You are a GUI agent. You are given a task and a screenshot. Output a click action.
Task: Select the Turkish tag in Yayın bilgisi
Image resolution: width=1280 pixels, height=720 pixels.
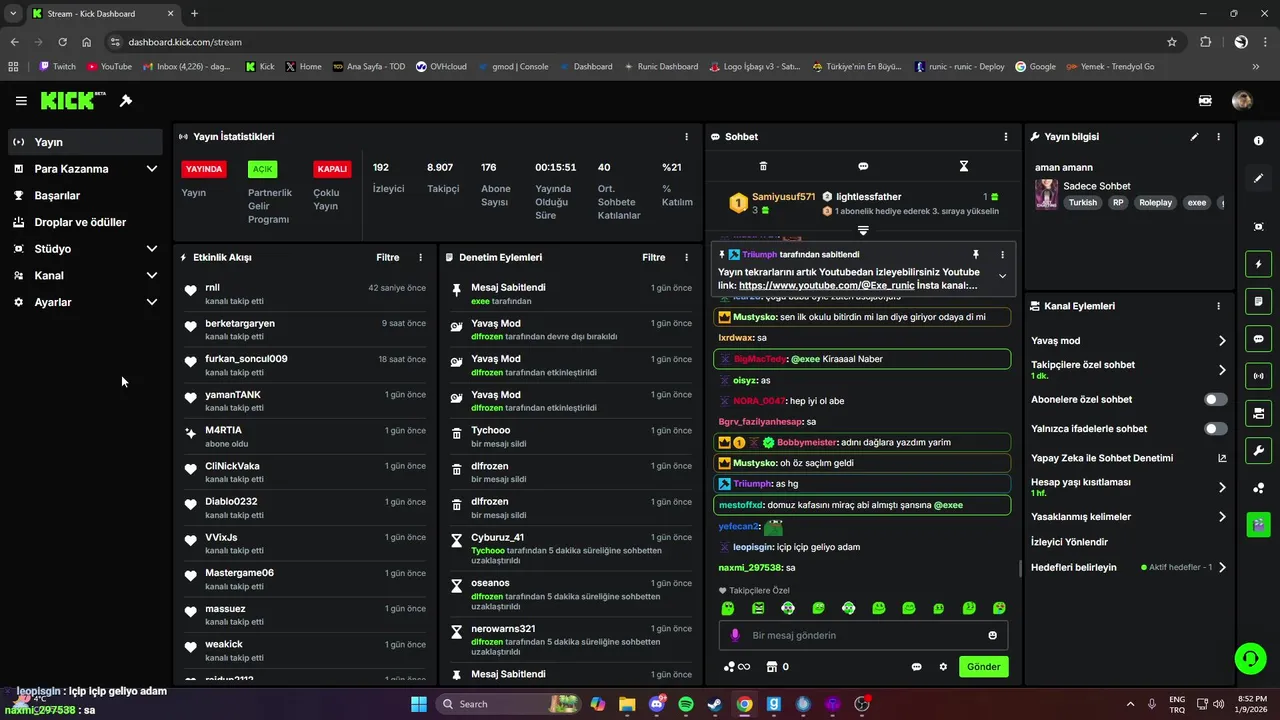coord(1082,202)
